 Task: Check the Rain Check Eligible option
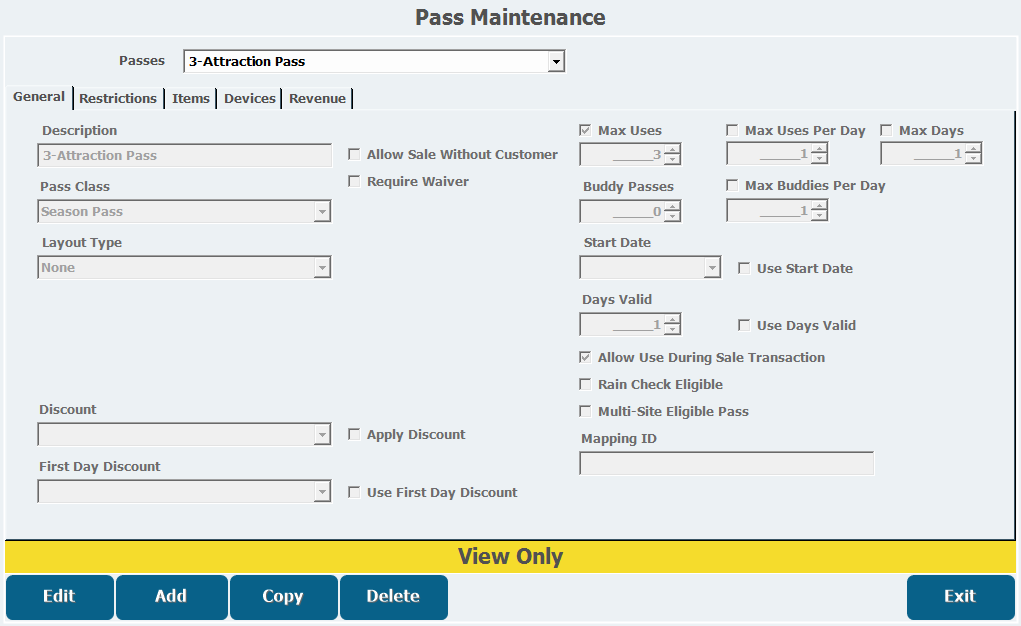point(585,385)
